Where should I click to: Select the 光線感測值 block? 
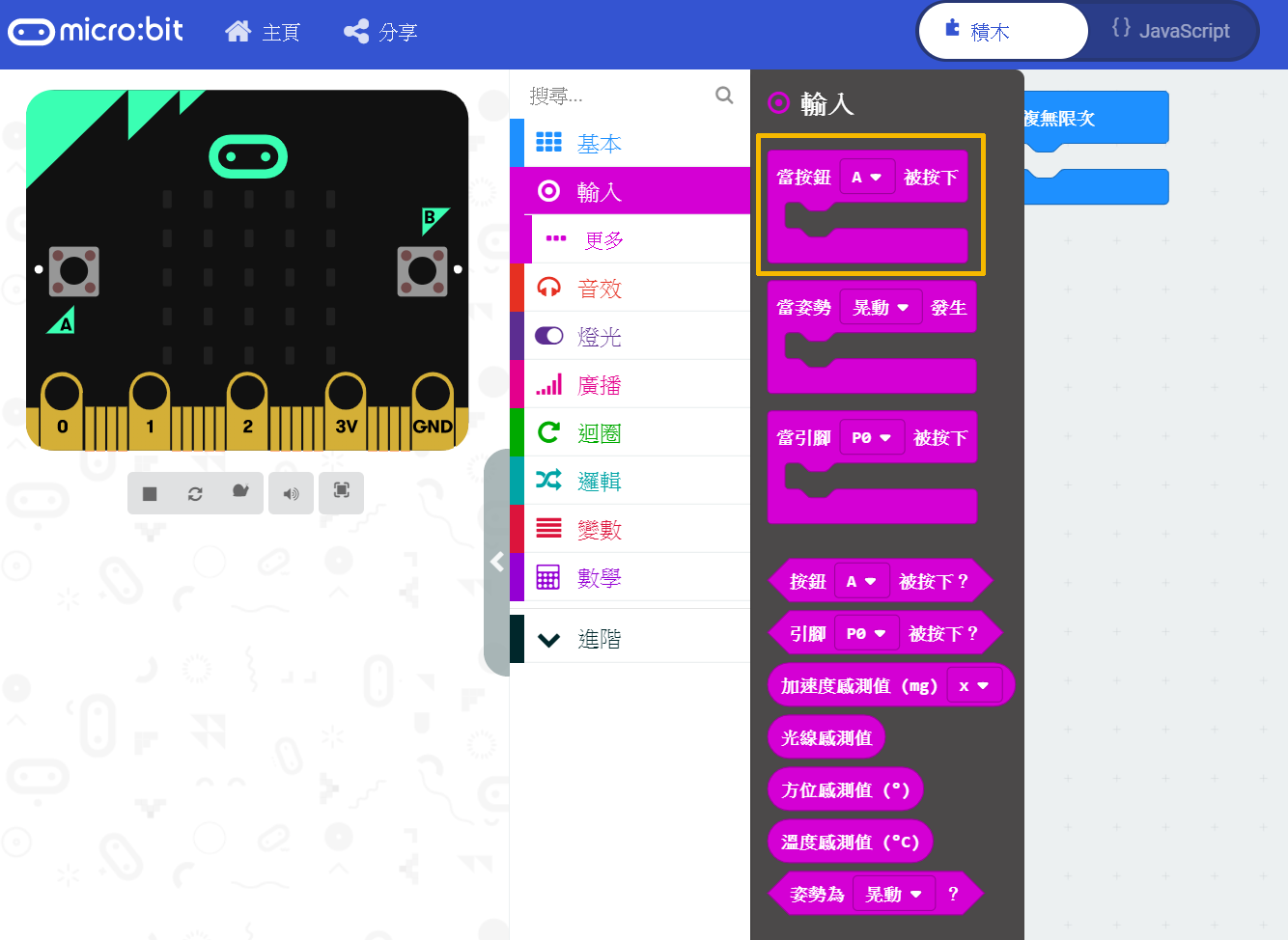[x=826, y=738]
